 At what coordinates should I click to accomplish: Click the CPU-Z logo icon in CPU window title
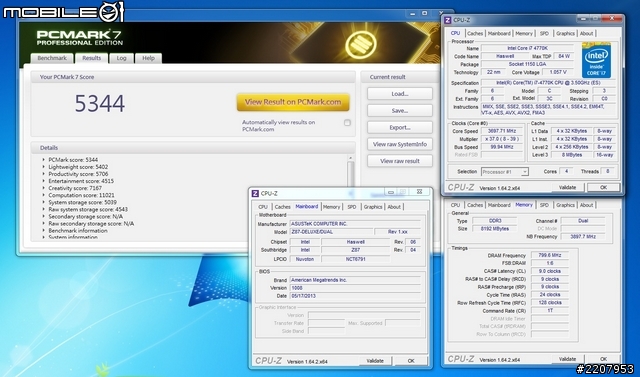[x=448, y=20]
